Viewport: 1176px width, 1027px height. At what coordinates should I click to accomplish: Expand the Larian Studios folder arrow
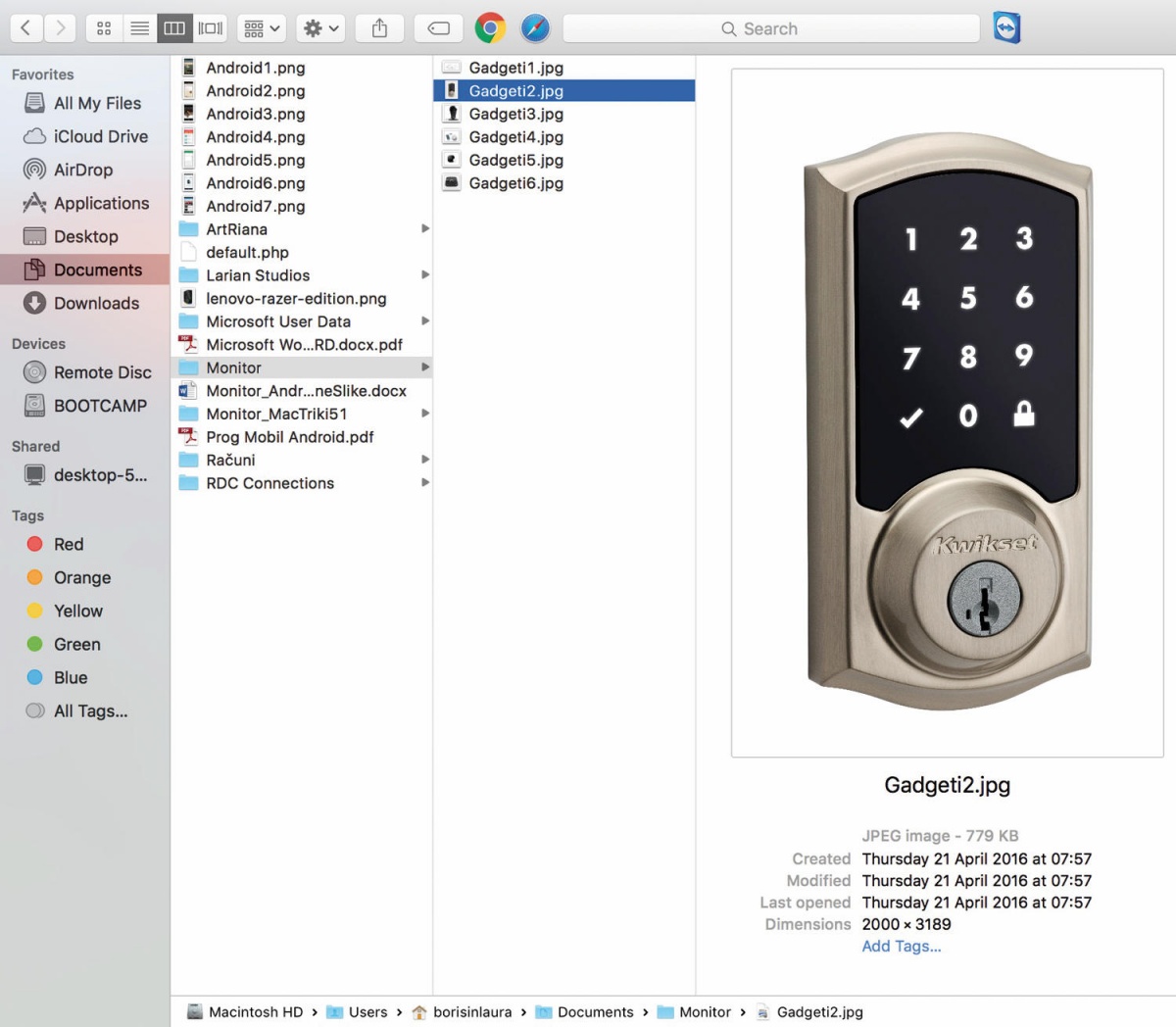tap(425, 274)
